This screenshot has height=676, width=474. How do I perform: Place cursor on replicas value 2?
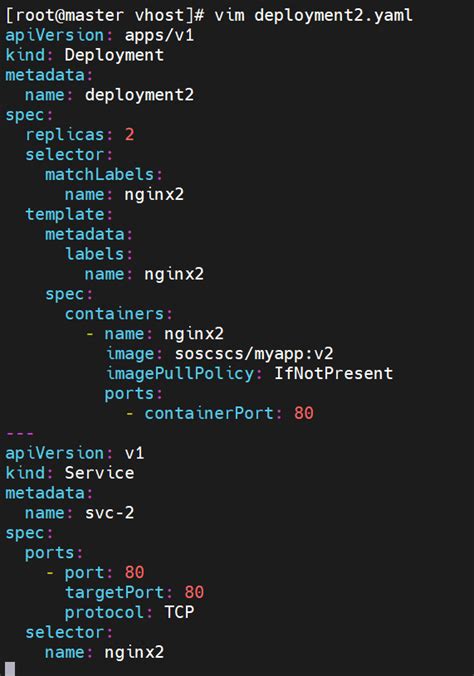point(129,135)
